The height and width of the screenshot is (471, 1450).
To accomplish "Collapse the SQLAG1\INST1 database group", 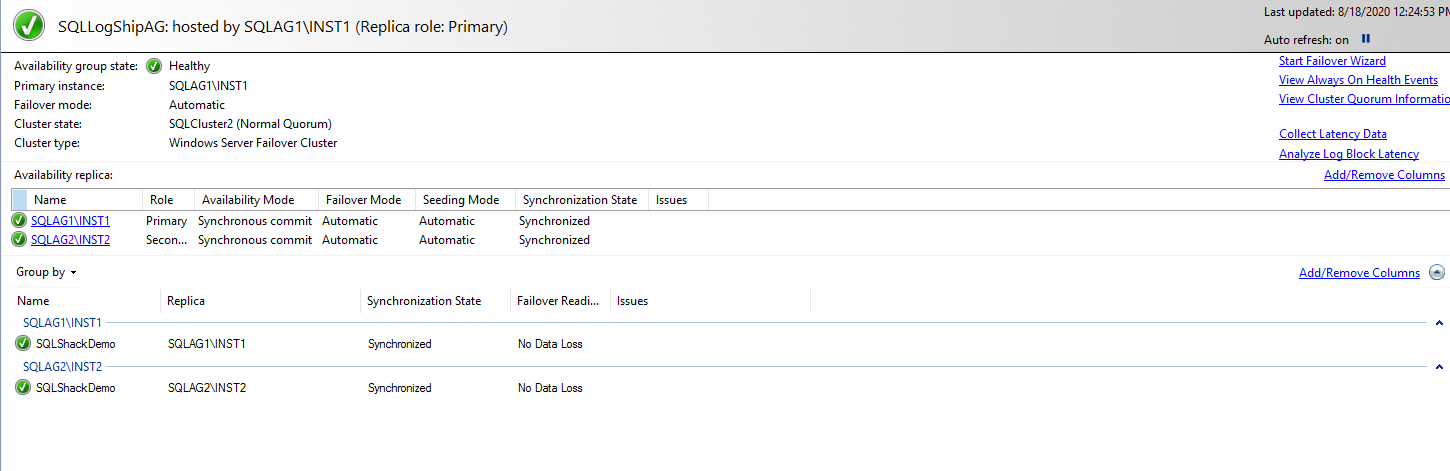I will click(1439, 323).
